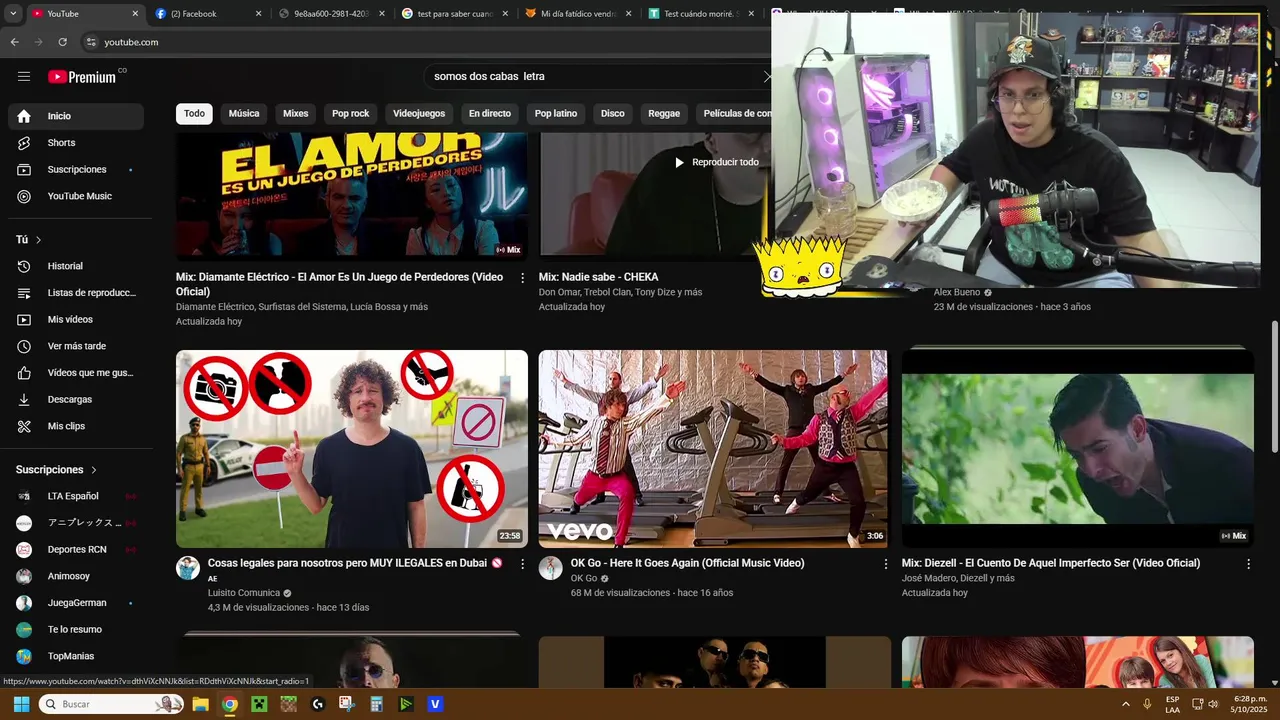
Task: Select the Pop latino filter chip
Action: point(556,113)
